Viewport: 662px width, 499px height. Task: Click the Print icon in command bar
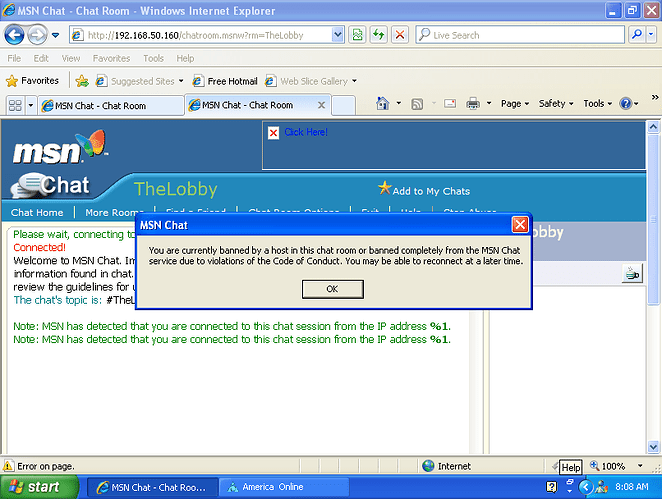click(473, 104)
